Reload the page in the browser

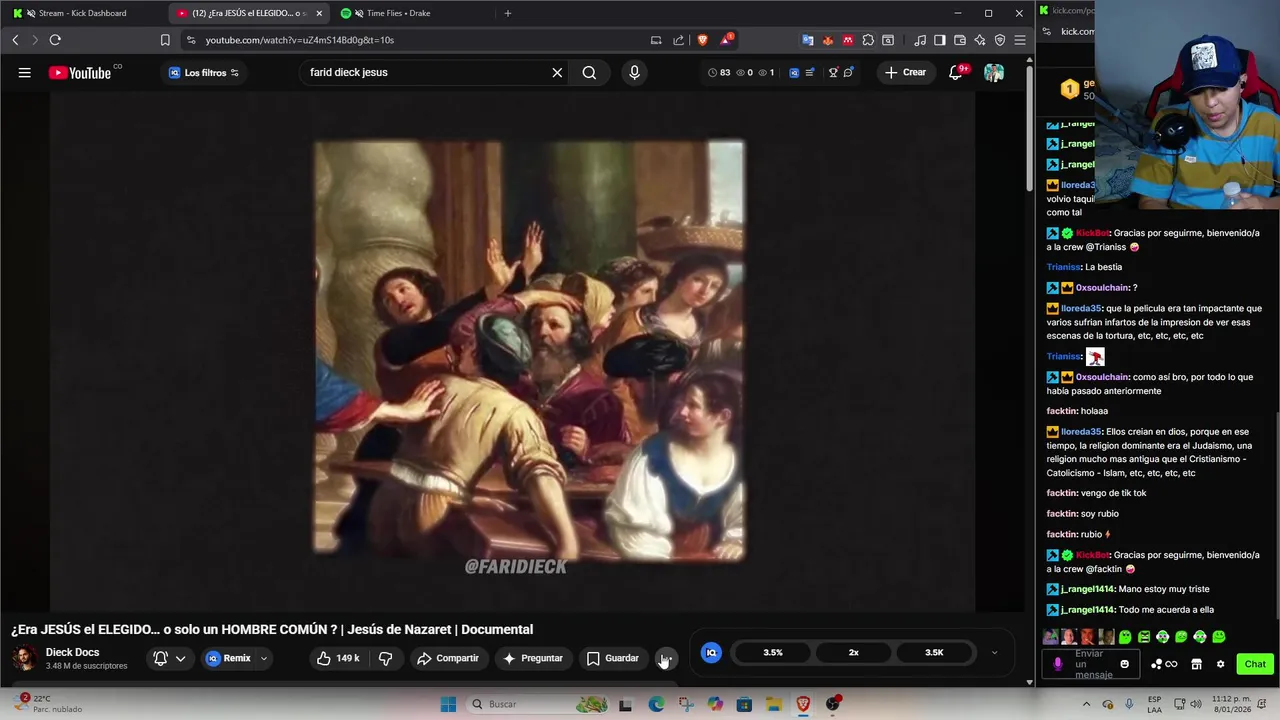click(x=55, y=40)
